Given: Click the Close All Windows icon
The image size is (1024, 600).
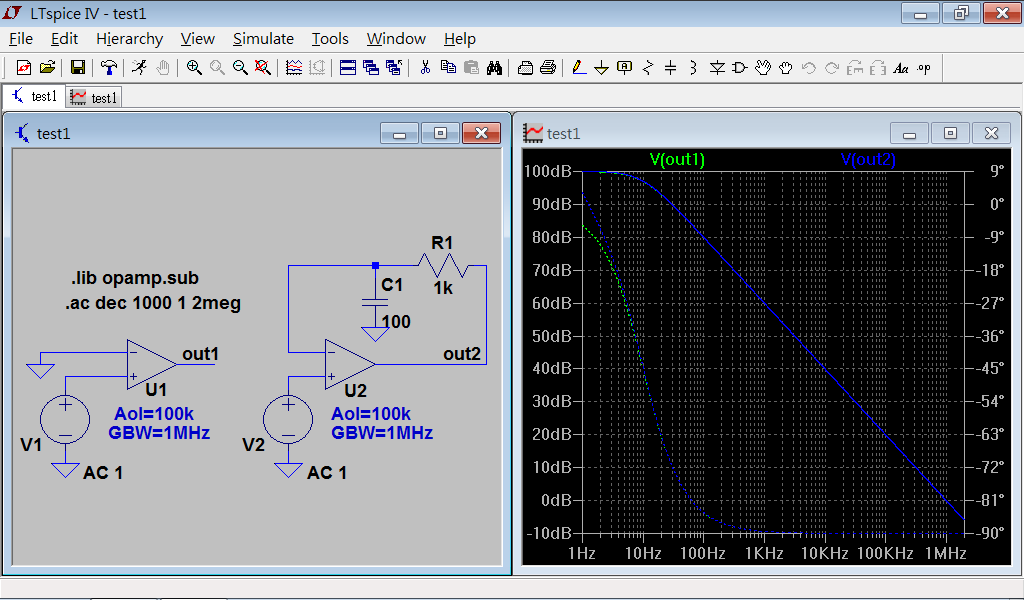Looking at the screenshot, I should pyautogui.click(x=393, y=67).
